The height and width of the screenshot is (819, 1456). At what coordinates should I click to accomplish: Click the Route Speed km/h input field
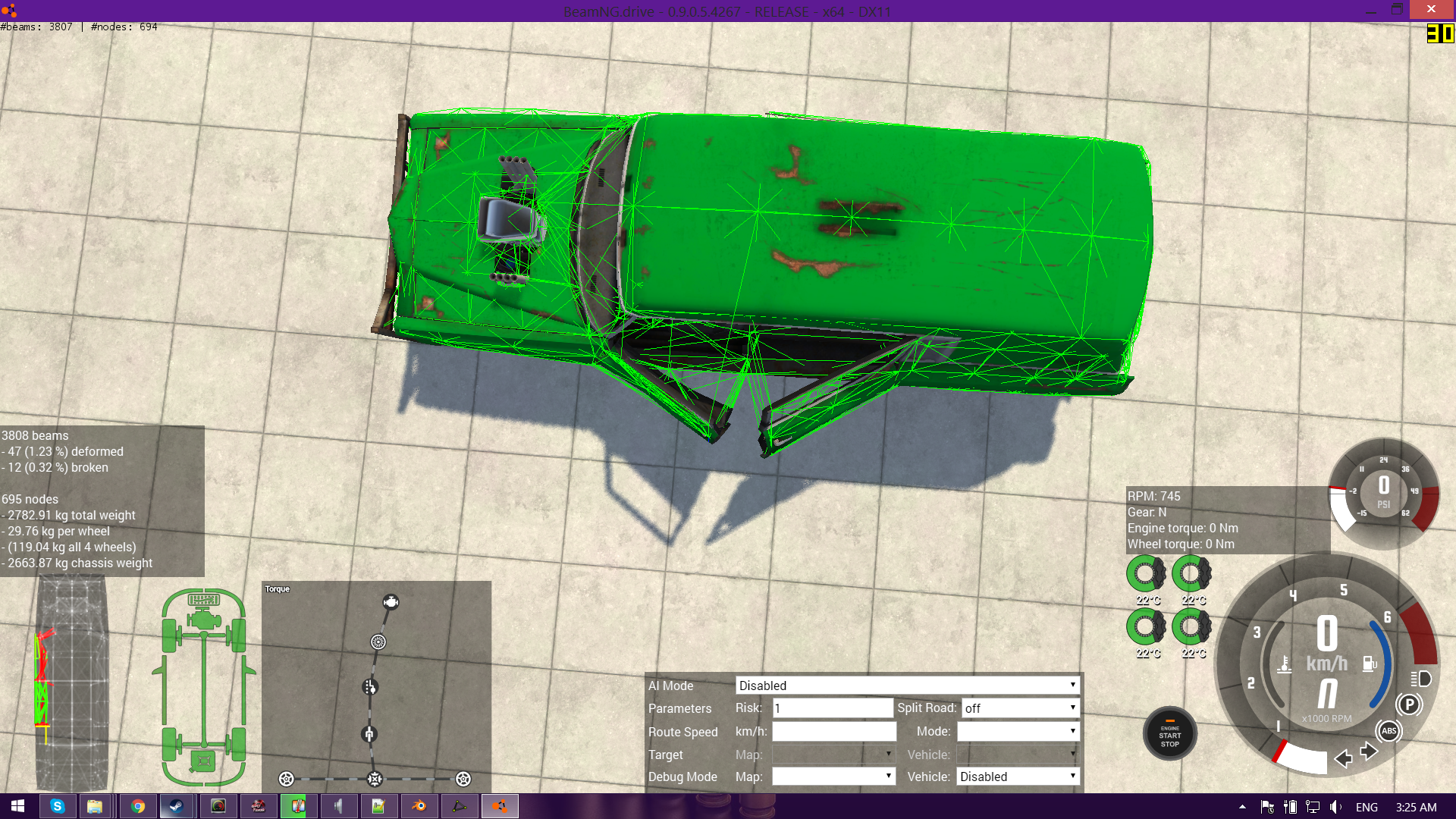(834, 732)
